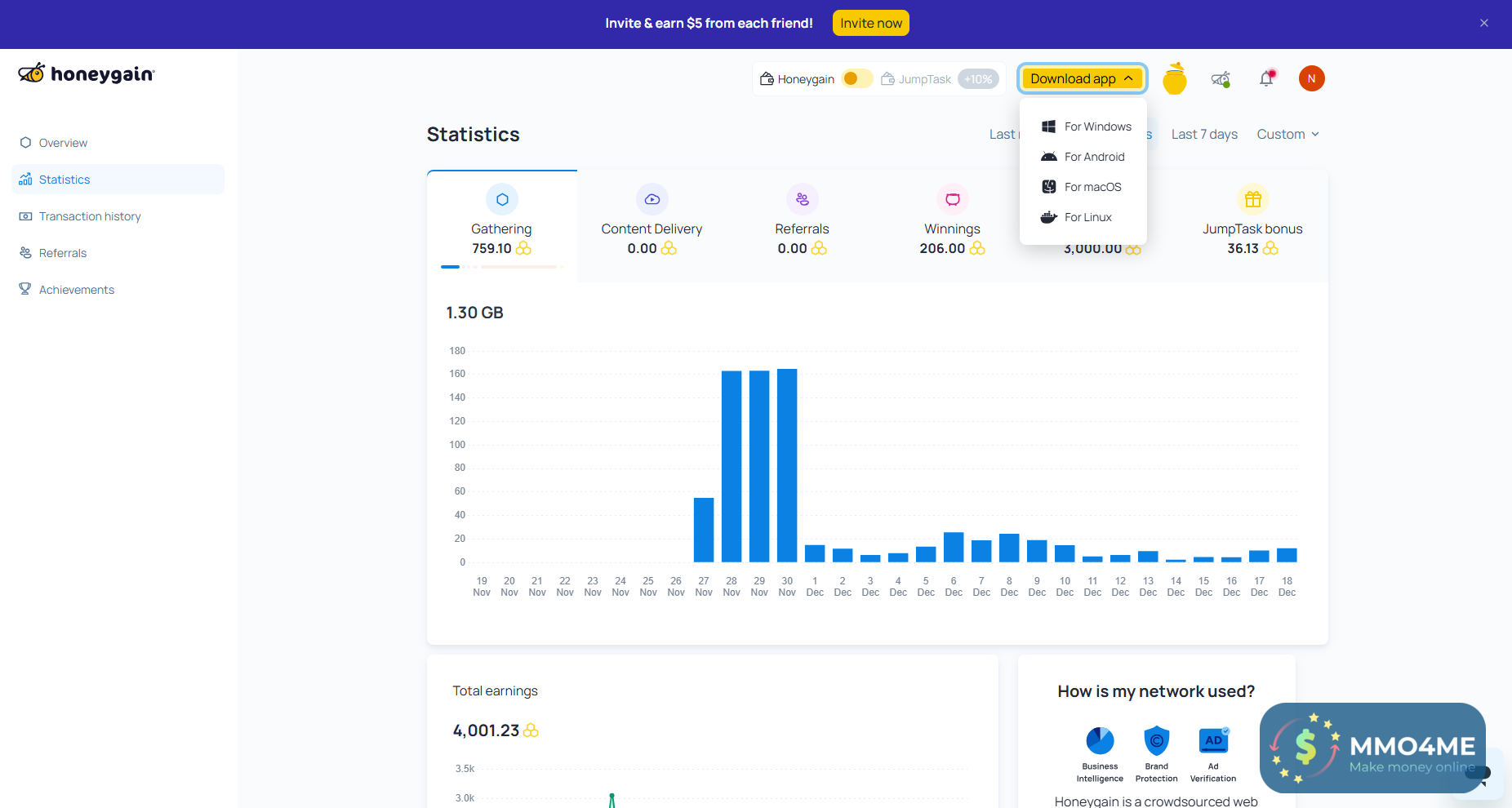Screen dimensions: 1512x808
Task: Click the Transaction history cash icon
Action: point(25,216)
